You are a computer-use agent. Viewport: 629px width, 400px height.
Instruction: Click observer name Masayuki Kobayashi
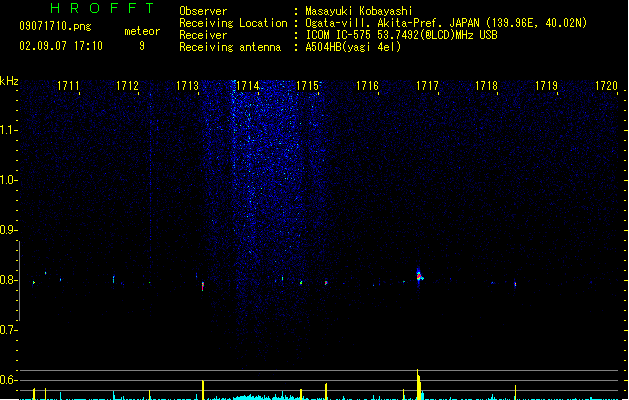click(359, 11)
